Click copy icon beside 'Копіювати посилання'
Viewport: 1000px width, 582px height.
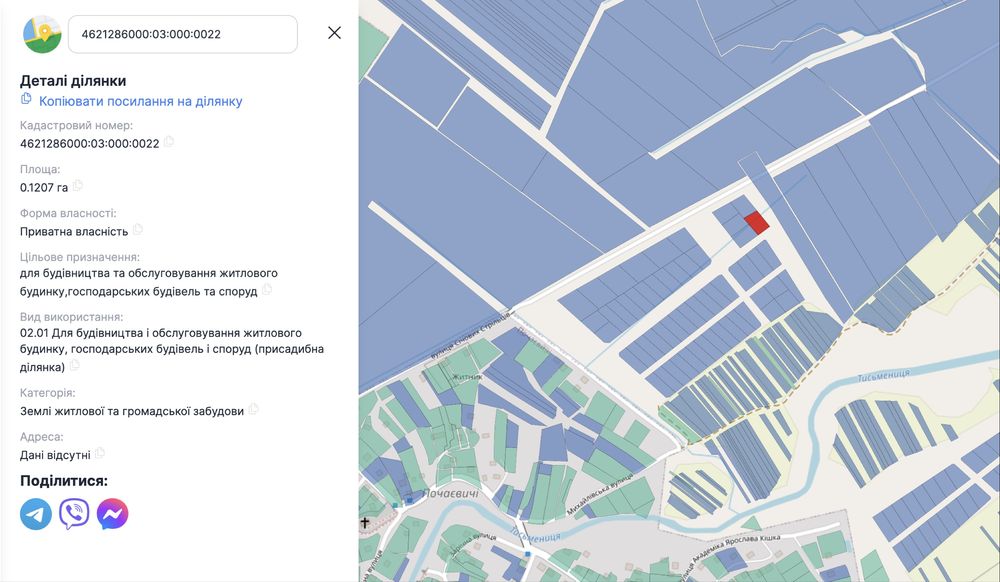[x=26, y=99]
